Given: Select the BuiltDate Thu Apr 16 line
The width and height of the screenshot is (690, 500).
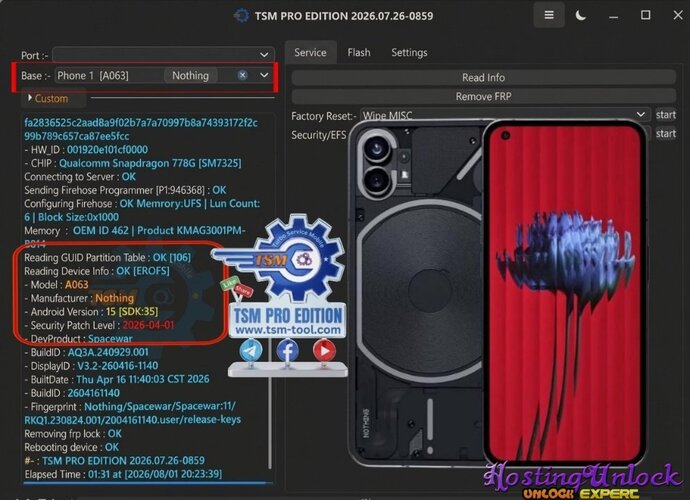Looking at the screenshot, I should [x=117, y=379].
